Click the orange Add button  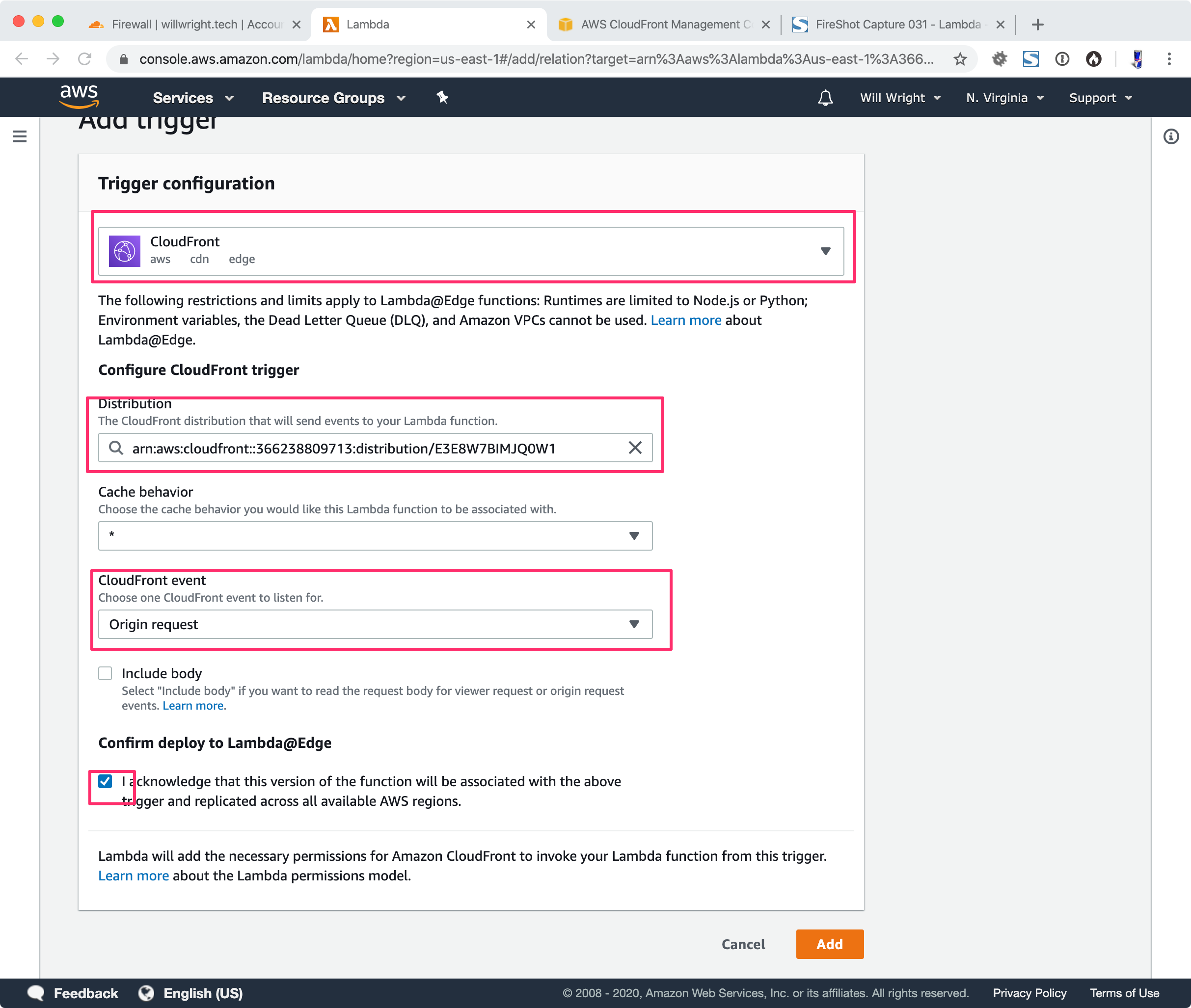click(829, 944)
